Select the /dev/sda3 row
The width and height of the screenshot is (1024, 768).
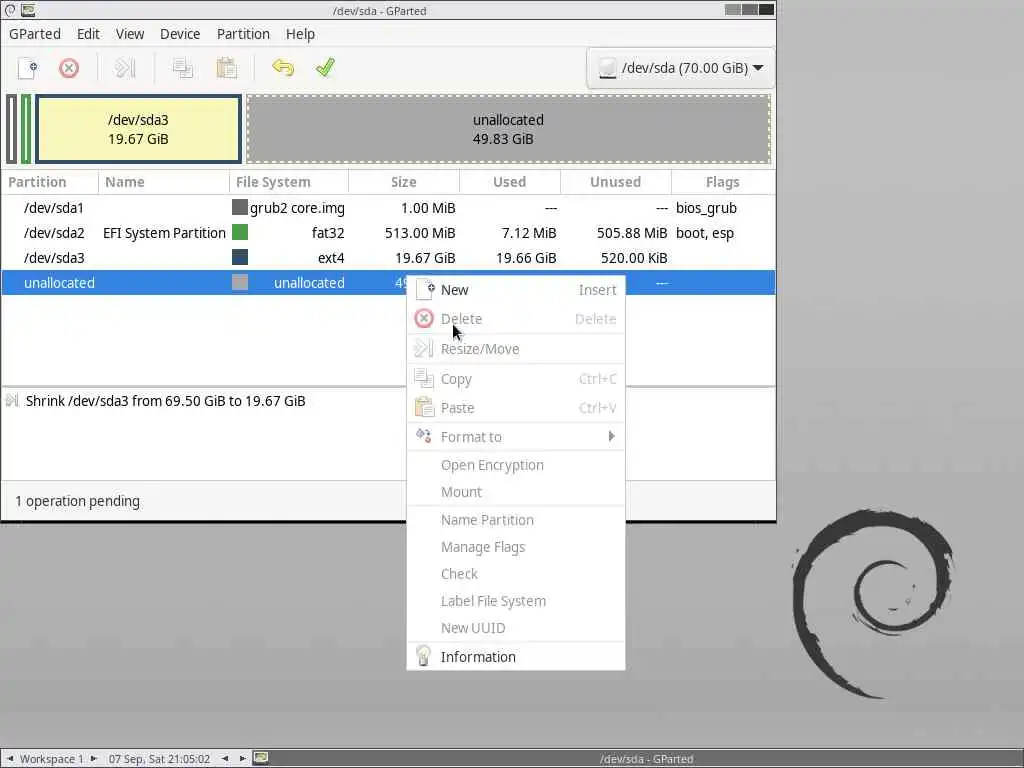[388, 257]
